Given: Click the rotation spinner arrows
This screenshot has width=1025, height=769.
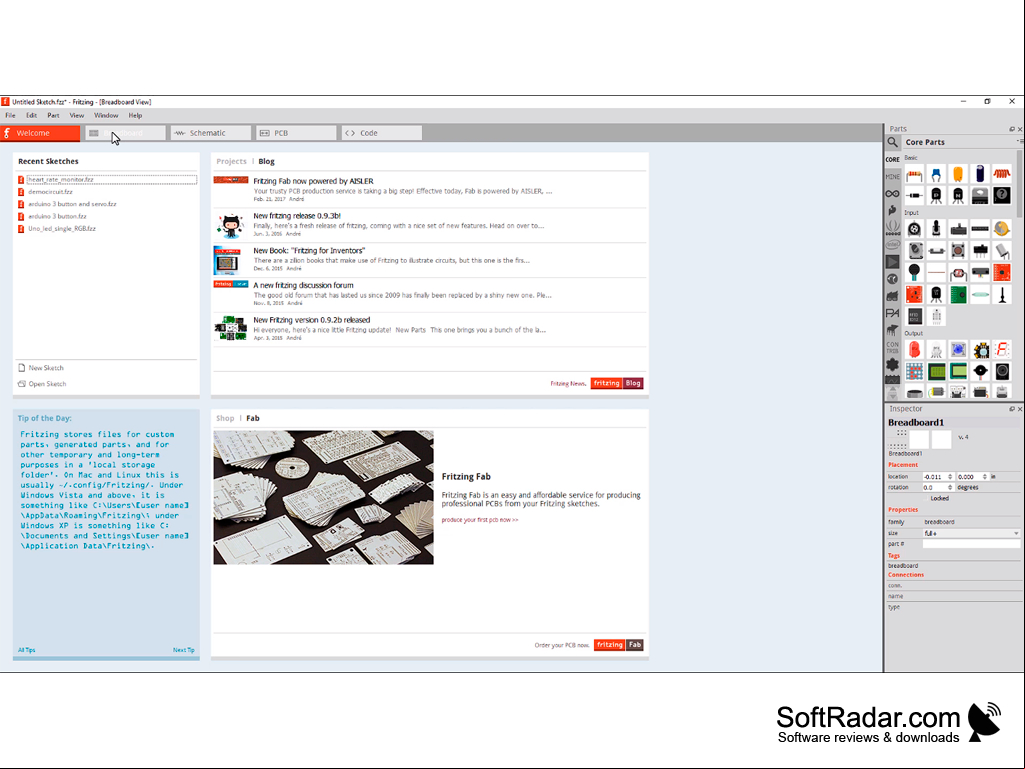Looking at the screenshot, I should pos(950,488).
